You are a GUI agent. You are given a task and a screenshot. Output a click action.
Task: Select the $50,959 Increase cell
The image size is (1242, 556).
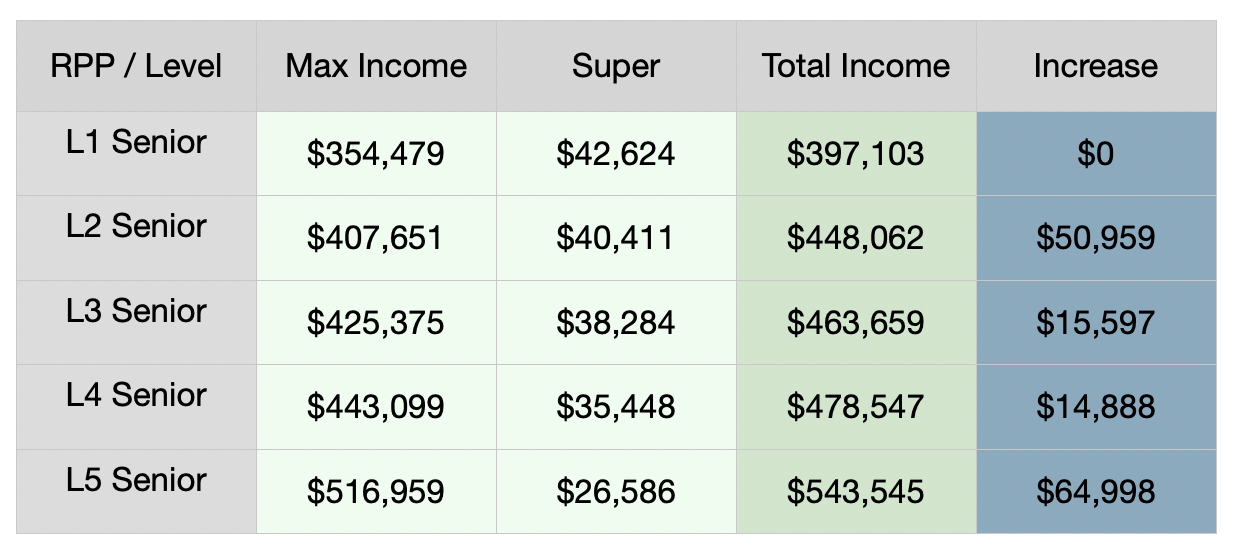click(x=1096, y=238)
